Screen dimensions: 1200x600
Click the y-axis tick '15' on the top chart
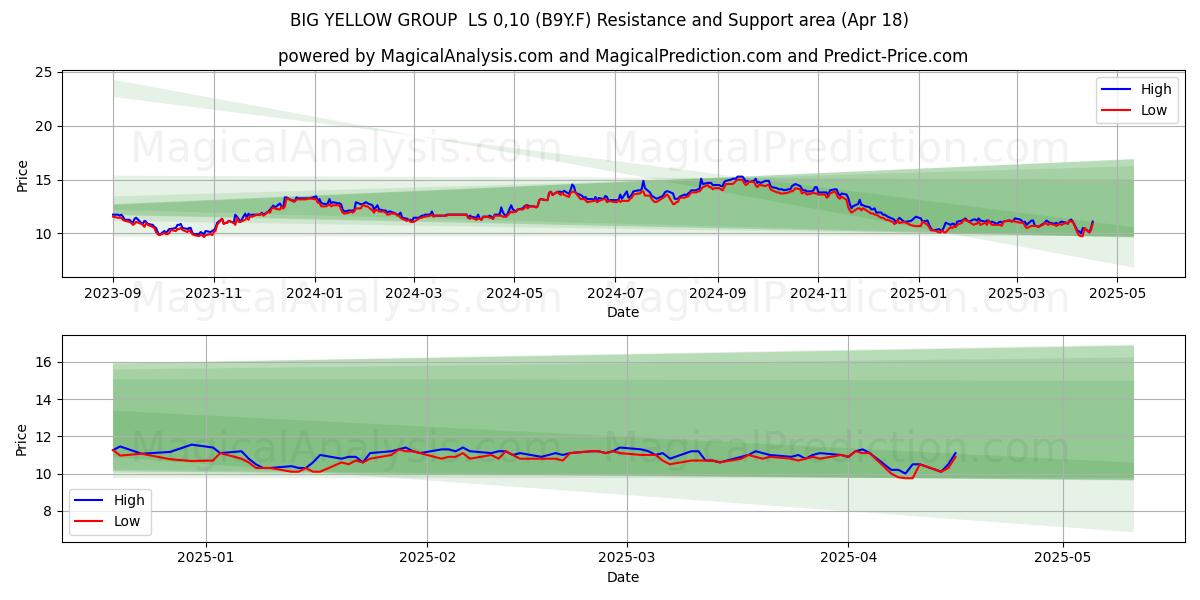tap(44, 180)
